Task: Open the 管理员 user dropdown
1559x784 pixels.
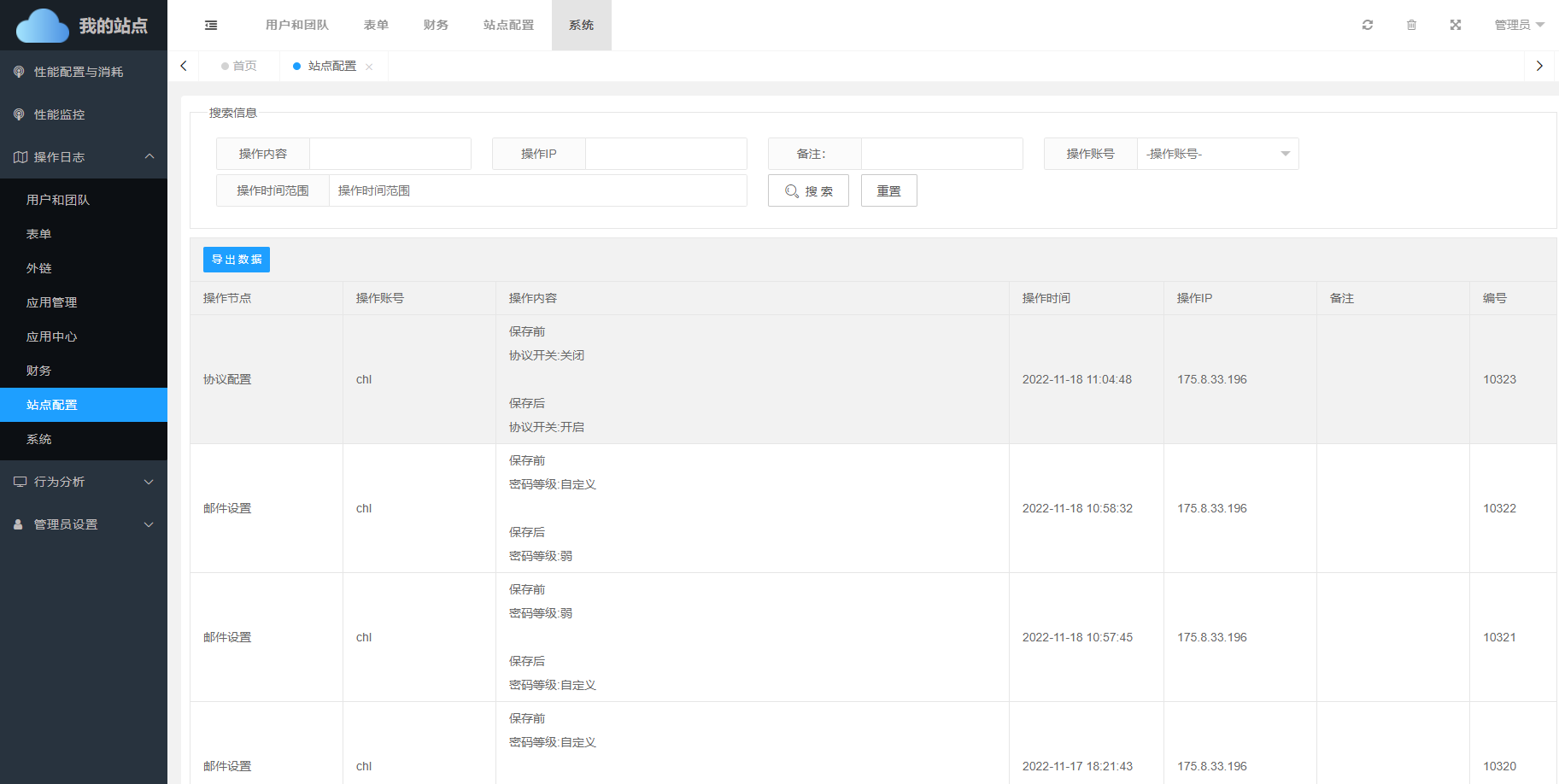Action: point(1519,26)
